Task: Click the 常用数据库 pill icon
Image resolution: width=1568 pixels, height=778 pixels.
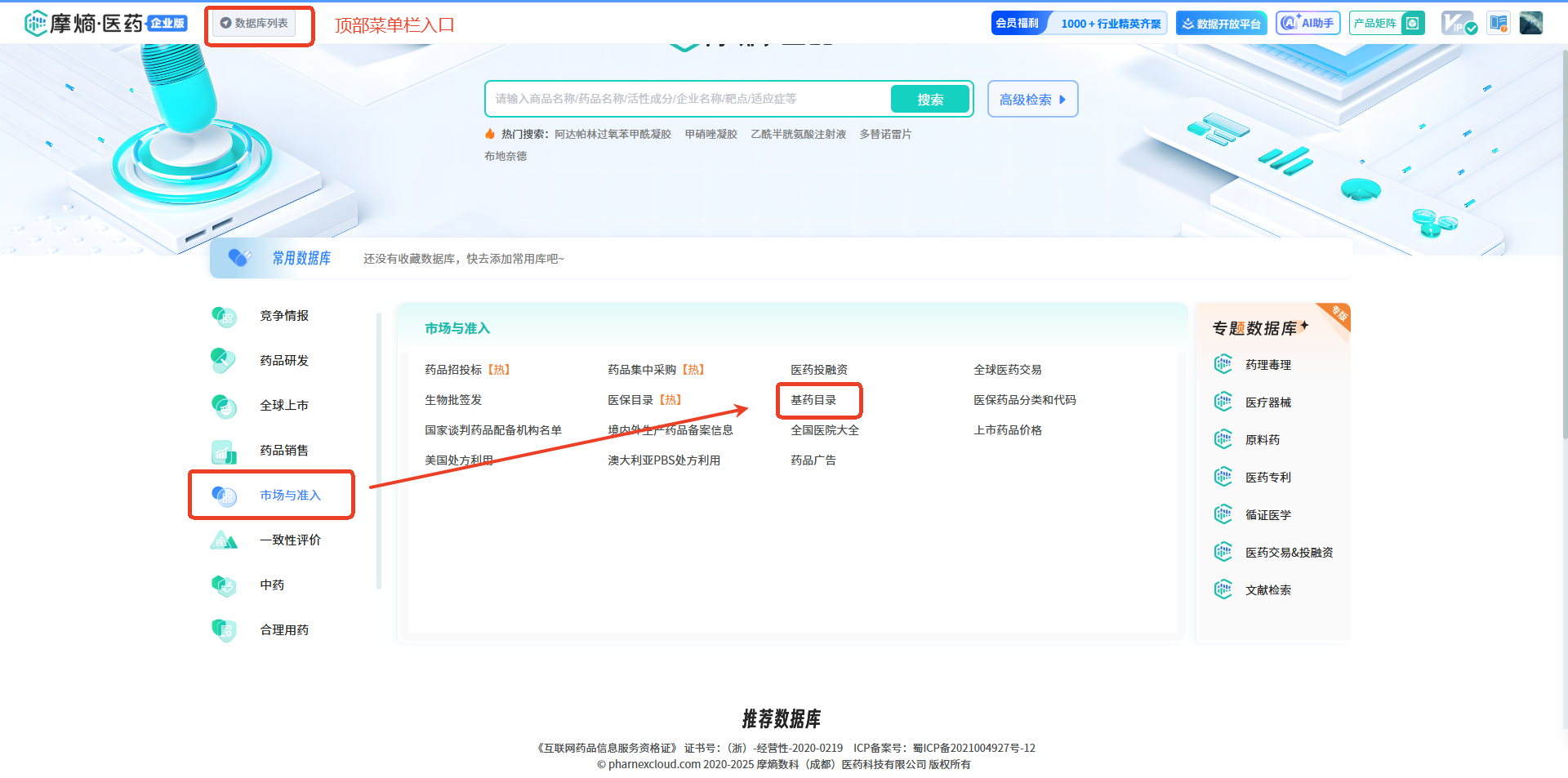Action: tap(239, 258)
